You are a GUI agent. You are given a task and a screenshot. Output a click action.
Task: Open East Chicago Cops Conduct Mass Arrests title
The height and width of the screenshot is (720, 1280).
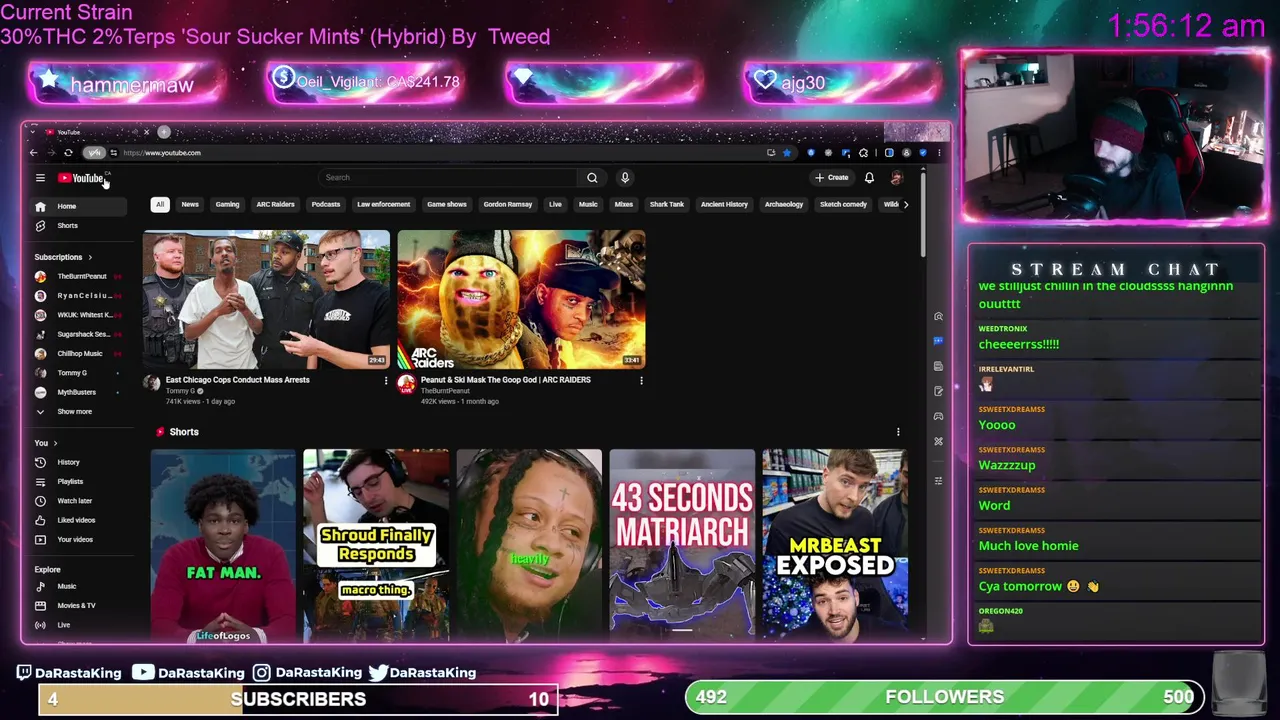pyautogui.click(x=238, y=380)
